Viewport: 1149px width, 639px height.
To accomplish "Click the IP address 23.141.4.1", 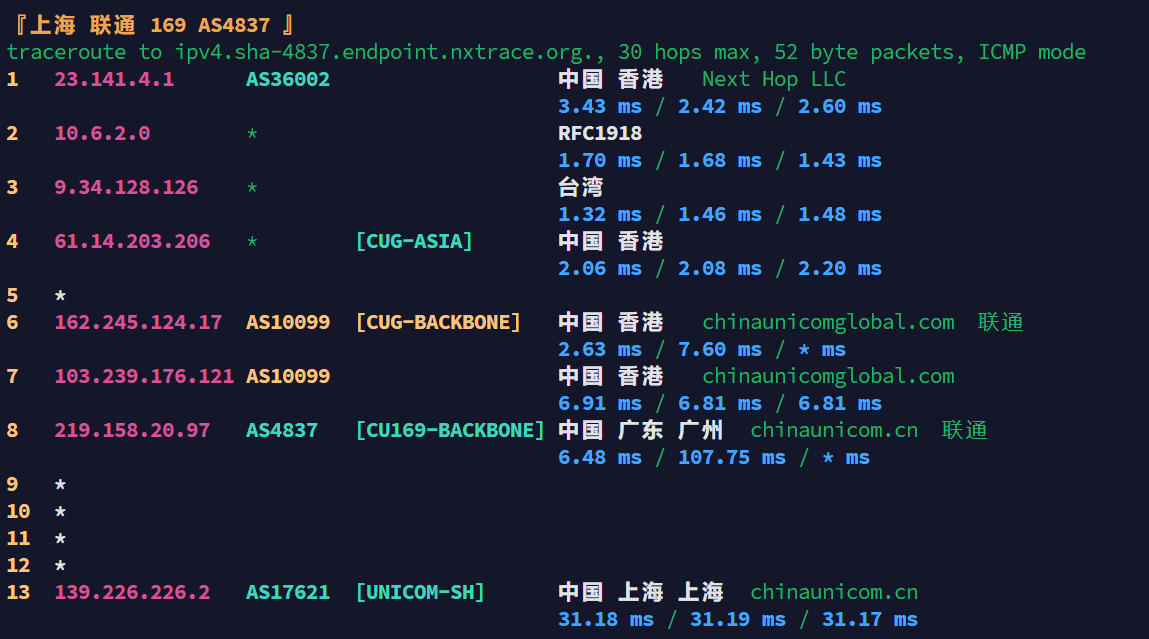I will 114,79.
